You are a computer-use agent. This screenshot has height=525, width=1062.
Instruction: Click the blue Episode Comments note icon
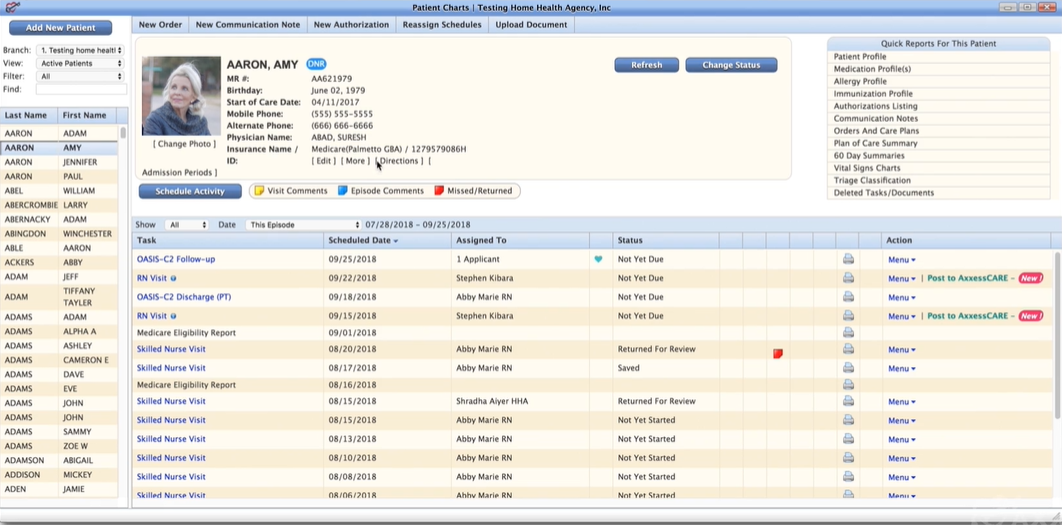[x=342, y=191]
